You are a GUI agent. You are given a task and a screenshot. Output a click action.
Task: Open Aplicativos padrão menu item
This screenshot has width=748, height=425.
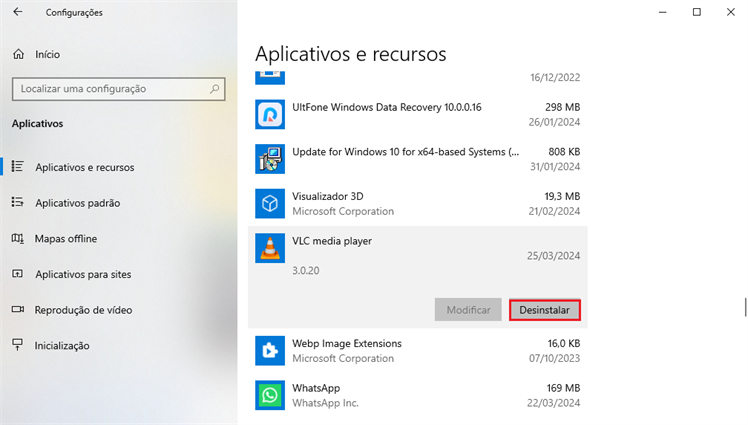click(x=78, y=203)
